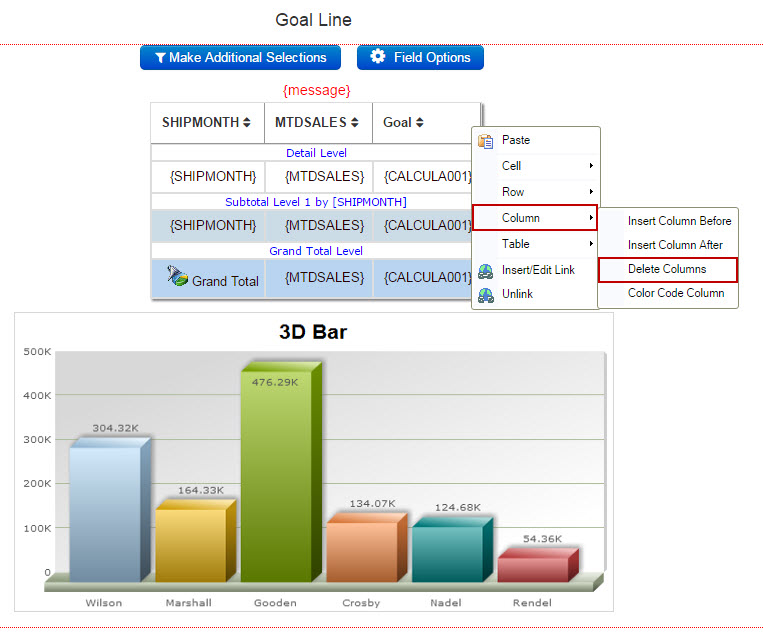Screen dimensions: 763x633
Task: Select Color Code Column
Action: coord(668,293)
